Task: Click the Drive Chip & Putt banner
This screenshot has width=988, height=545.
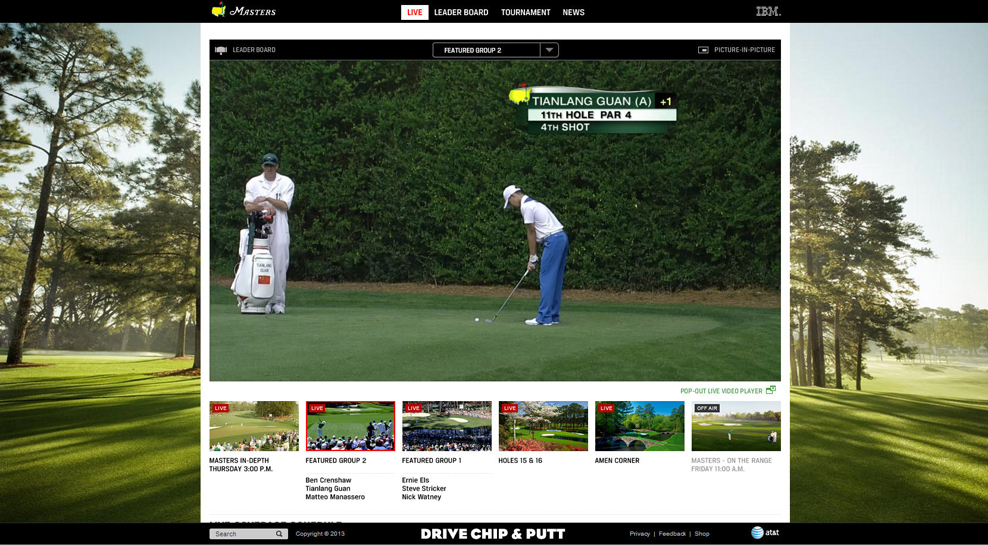Action: pyautogui.click(x=492, y=534)
